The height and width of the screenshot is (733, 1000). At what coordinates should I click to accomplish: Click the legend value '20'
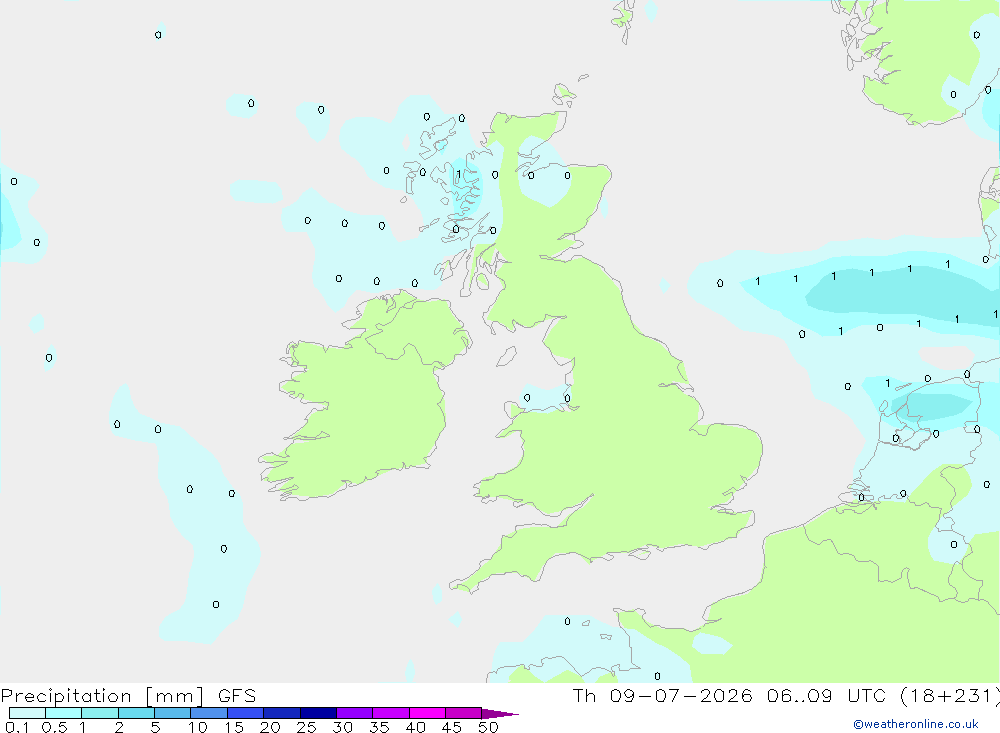[x=270, y=727]
